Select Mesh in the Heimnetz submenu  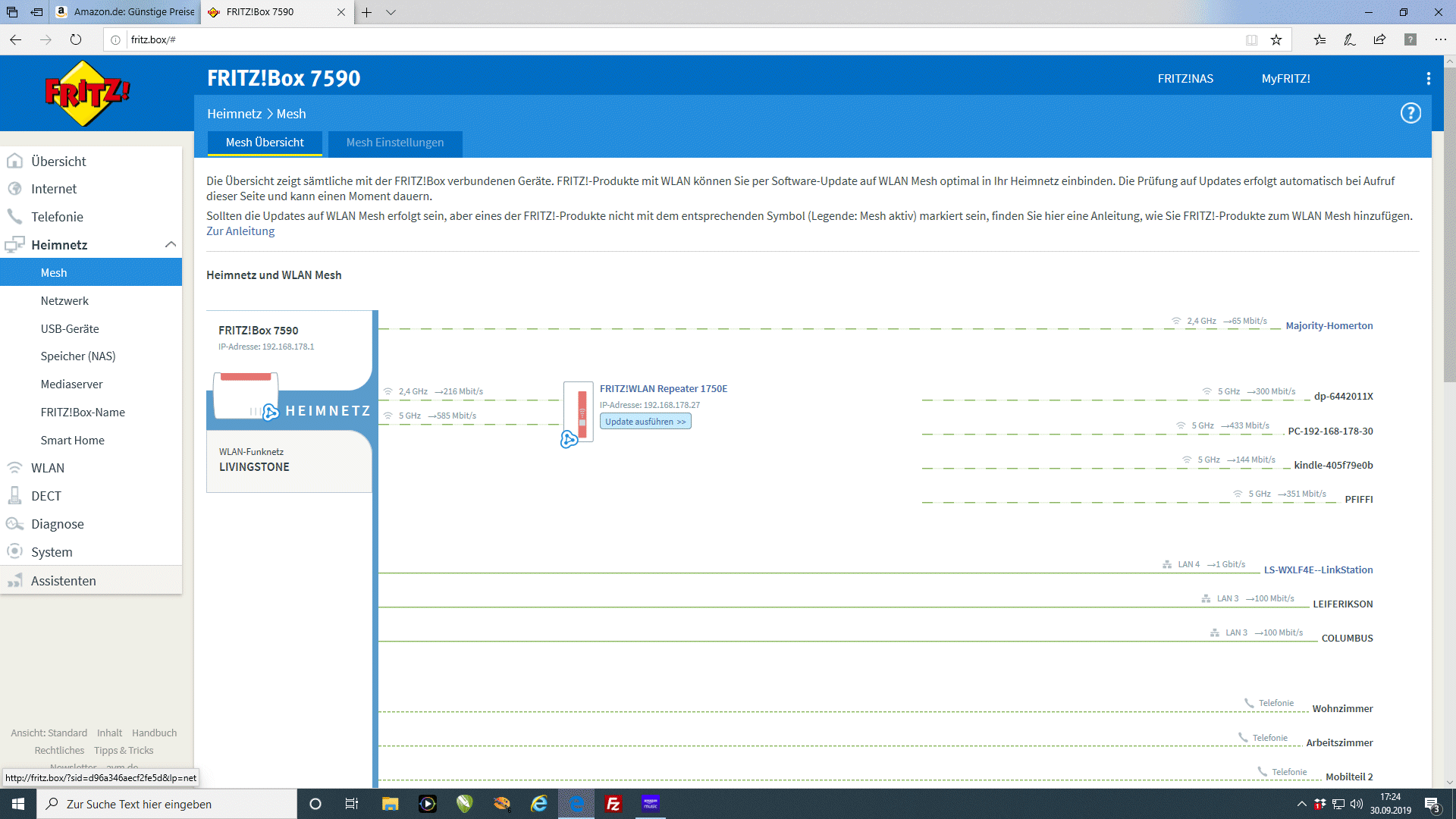tap(91, 272)
